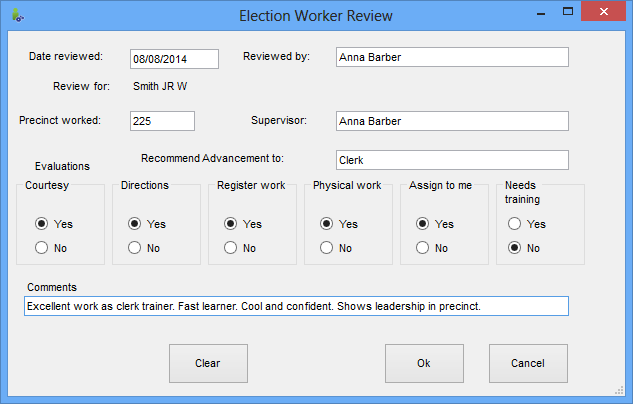The height and width of the screenshot is (404, 633).
Task: Confirm the review with Ok button
Action: tap(424, 363)
